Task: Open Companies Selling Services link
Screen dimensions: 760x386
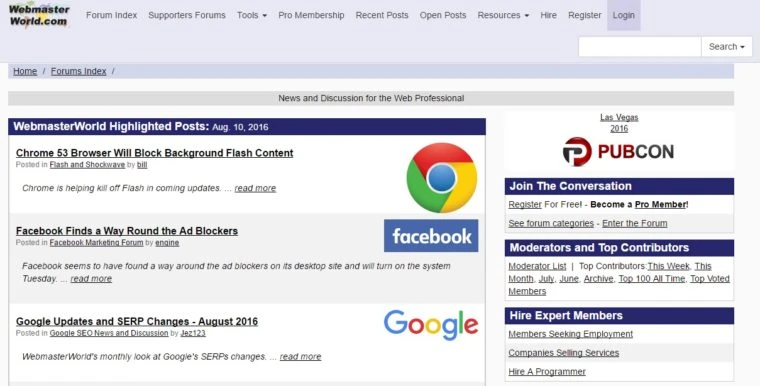Action: click(x=564, y=353)
